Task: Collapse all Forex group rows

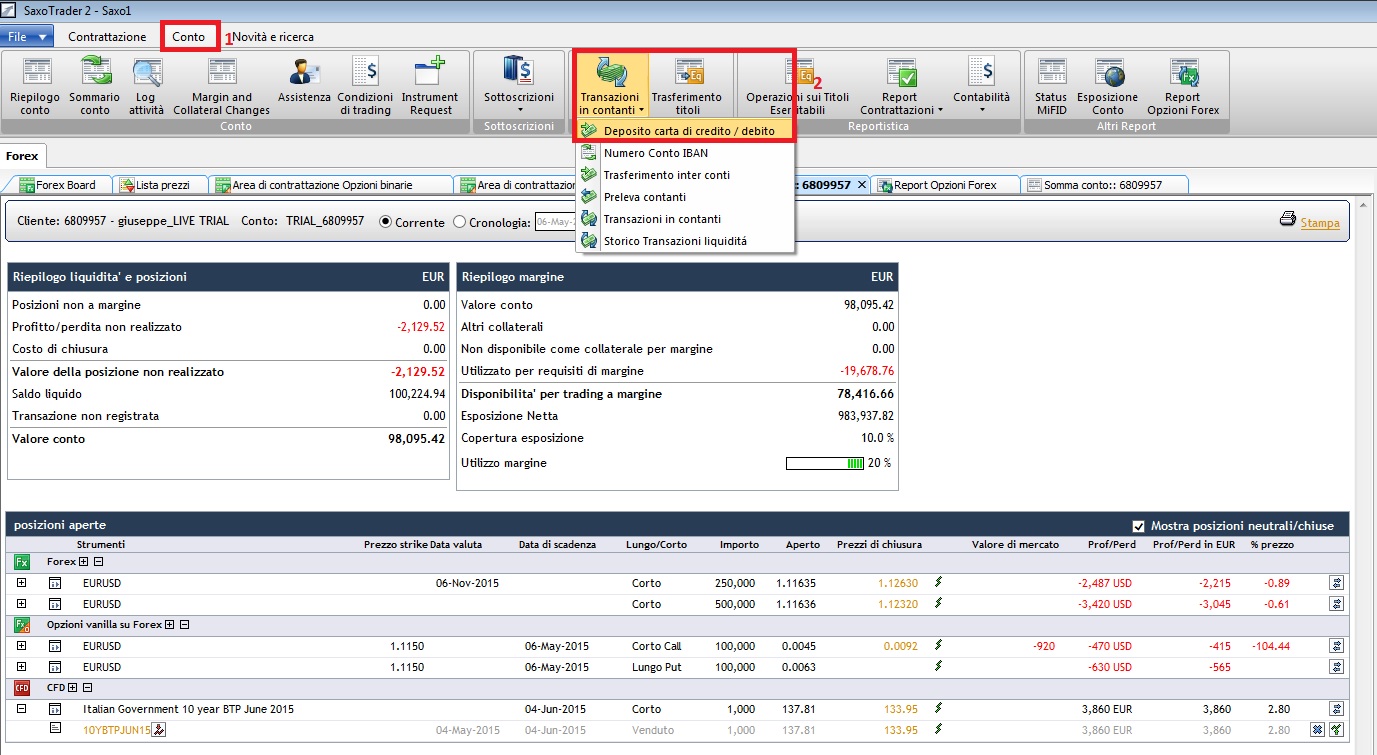Action: [98, 562]
